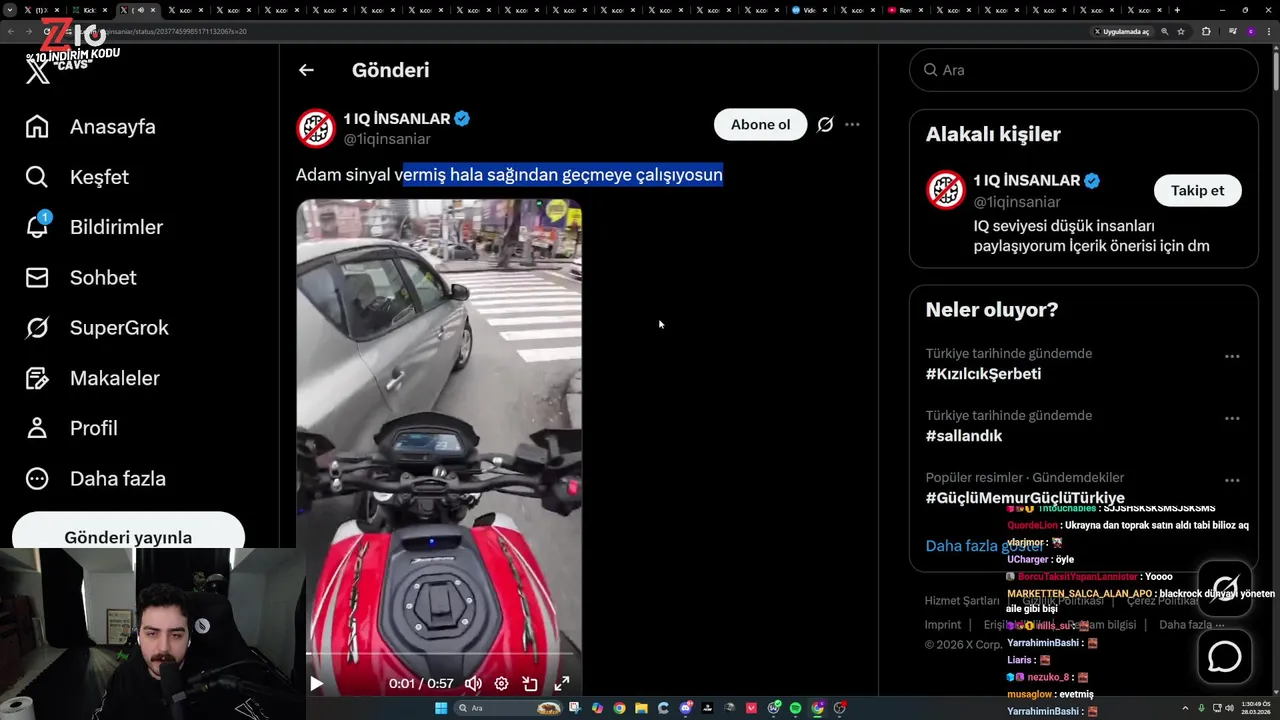Click the Uygulamada aç button in address bar
Screen dimensions: 1280x720
pos(1122,31)
